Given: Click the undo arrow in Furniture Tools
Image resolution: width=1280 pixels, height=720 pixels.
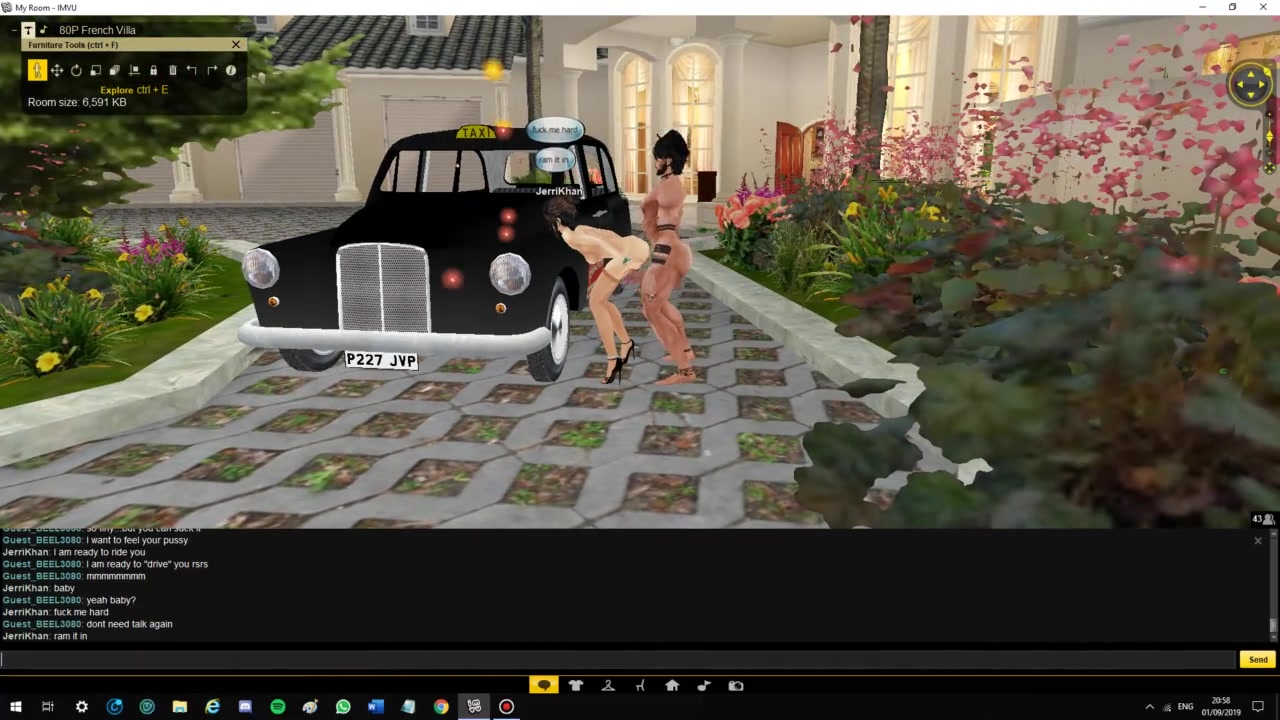Looking at the screenshot, I should (x=192, y=70).
